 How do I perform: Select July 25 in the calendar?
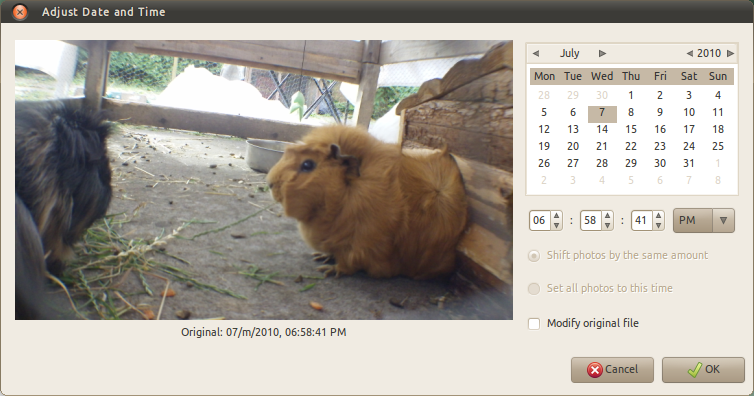coord(718,146)
